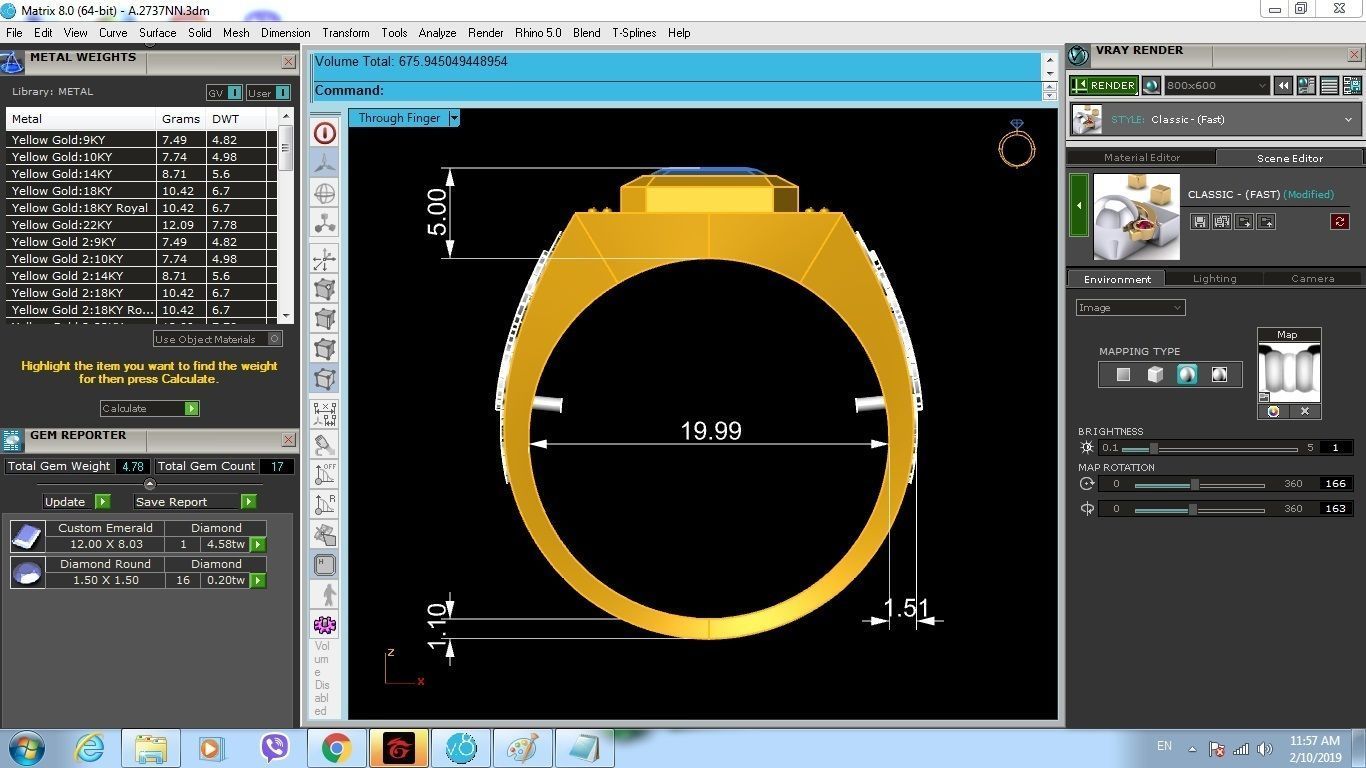
Task: Click the three-node molecule icon in viewport toolbar
Action: point(325,223)
